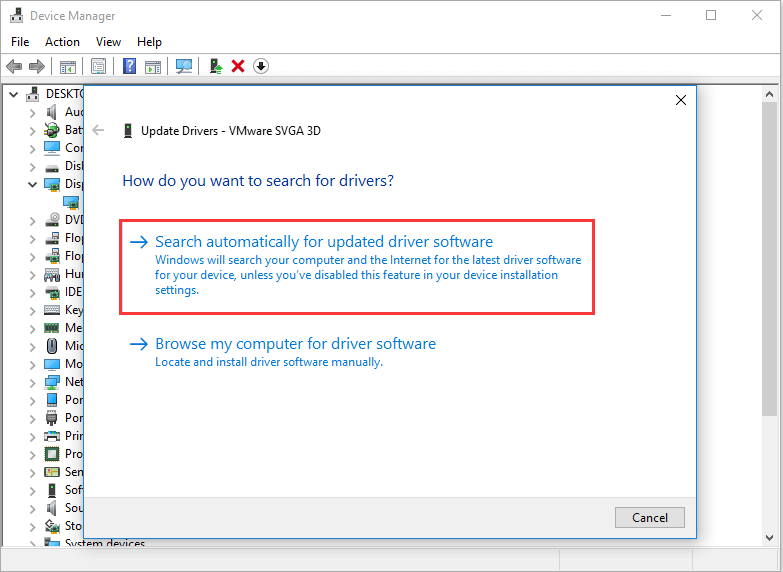Expand the Disk drives category chevron

pyautogui.click(x=33, y=166)
